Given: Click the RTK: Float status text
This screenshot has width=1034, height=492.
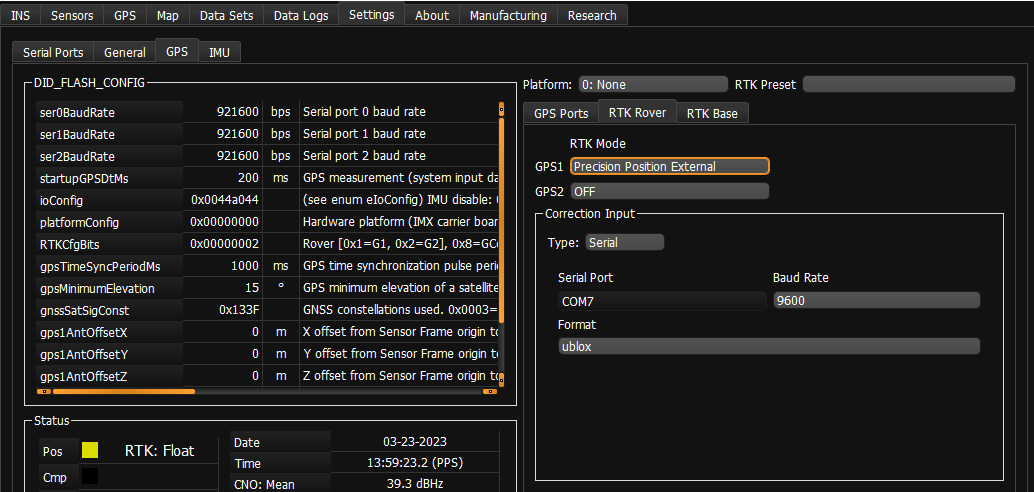Looking at the screenshot, I should pos(160,451).
